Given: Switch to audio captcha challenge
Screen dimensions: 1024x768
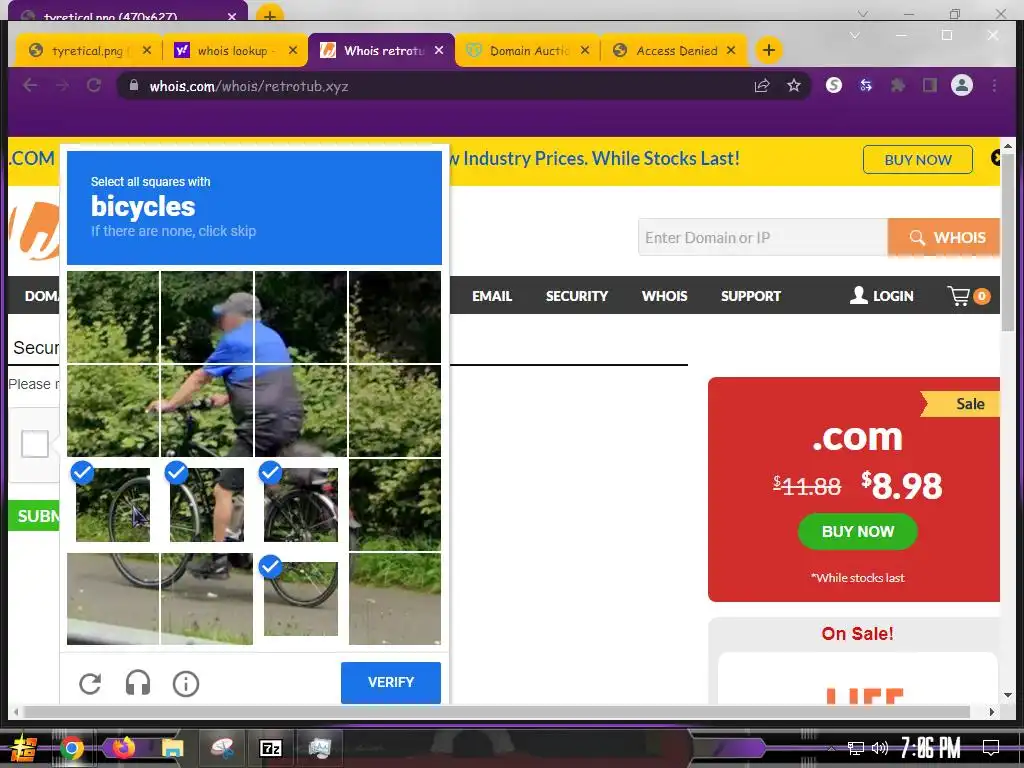Looking at the screenshot, I should click(138, 684).
